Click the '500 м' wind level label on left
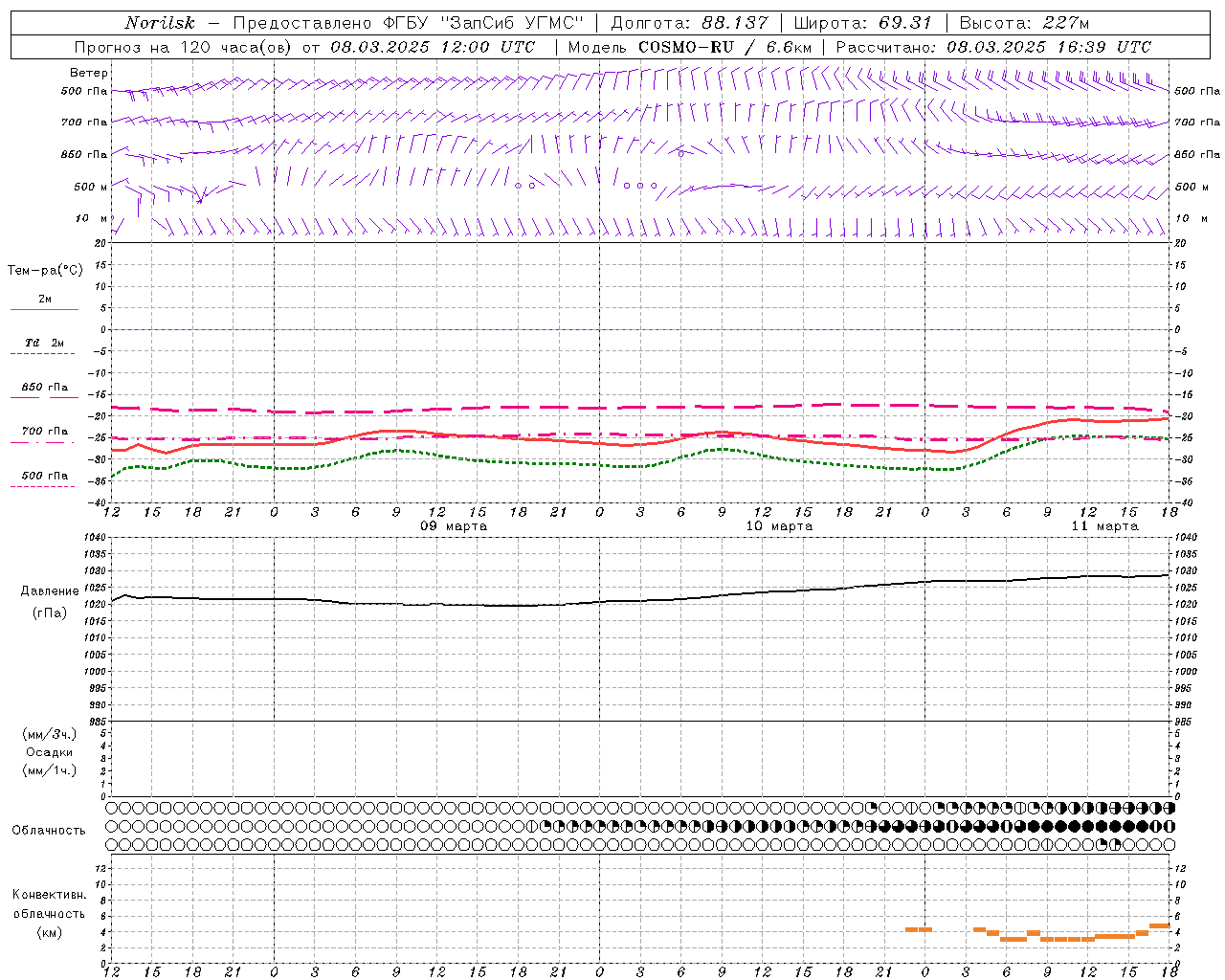This screenshot has height=980, width=1225. 91,187
